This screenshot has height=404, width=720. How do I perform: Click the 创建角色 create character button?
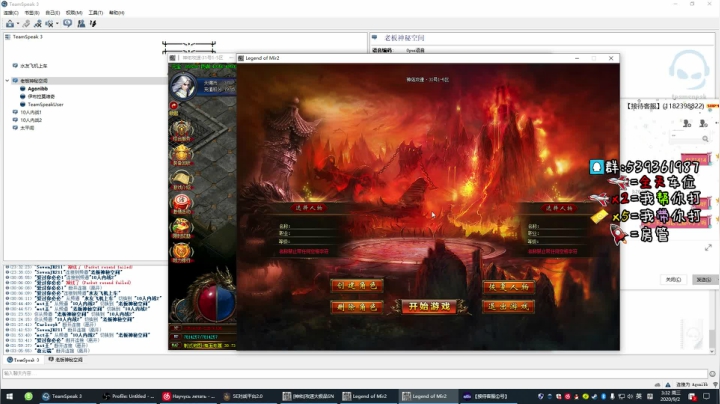(x=356, y=285)
